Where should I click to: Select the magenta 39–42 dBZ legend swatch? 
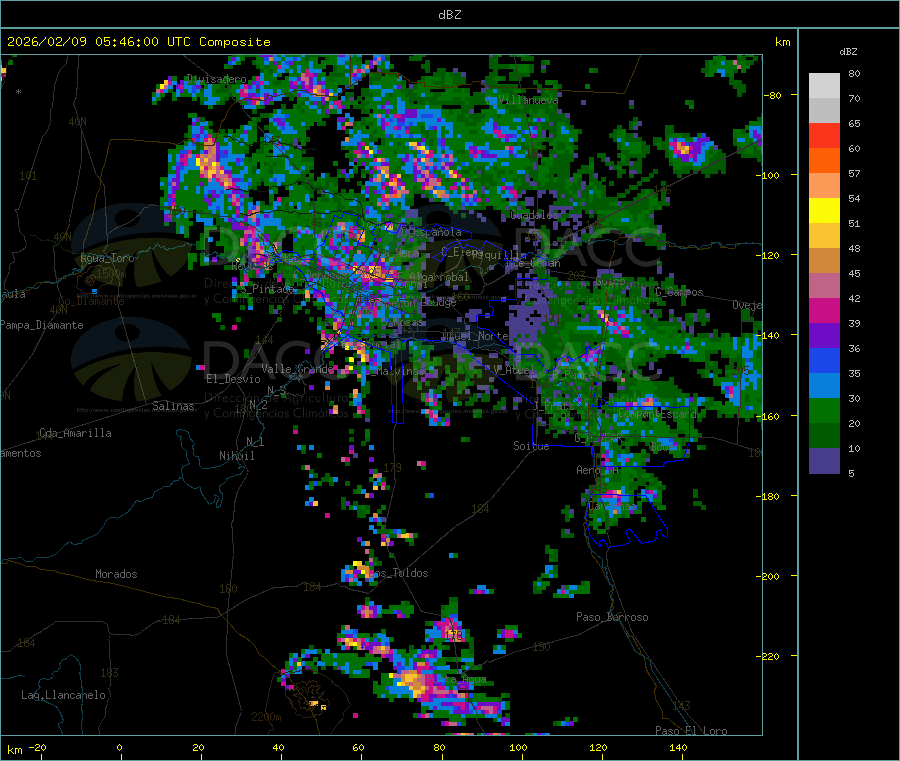click(824, 310)
